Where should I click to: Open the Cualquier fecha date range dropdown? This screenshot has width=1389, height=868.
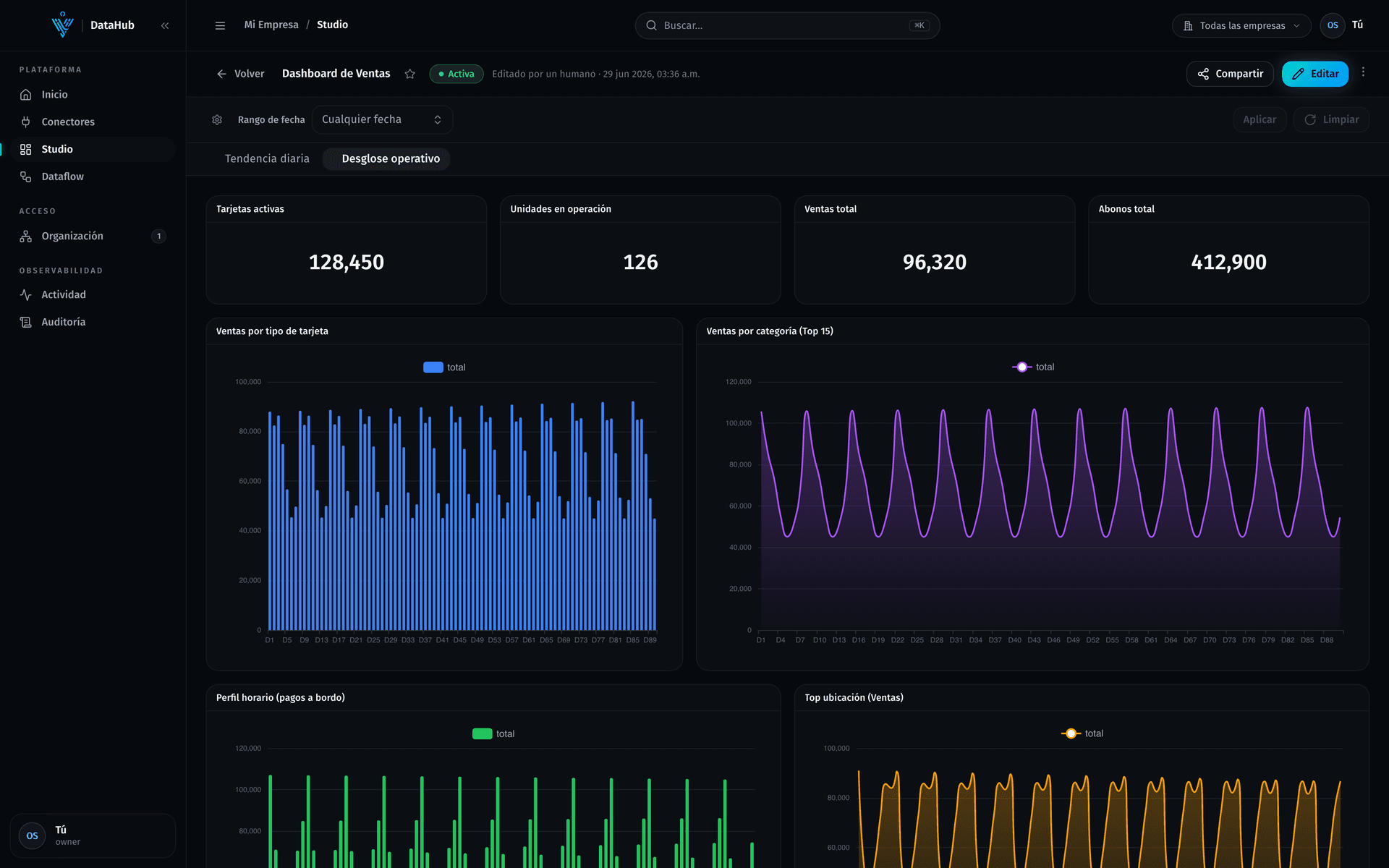point(382,119)
